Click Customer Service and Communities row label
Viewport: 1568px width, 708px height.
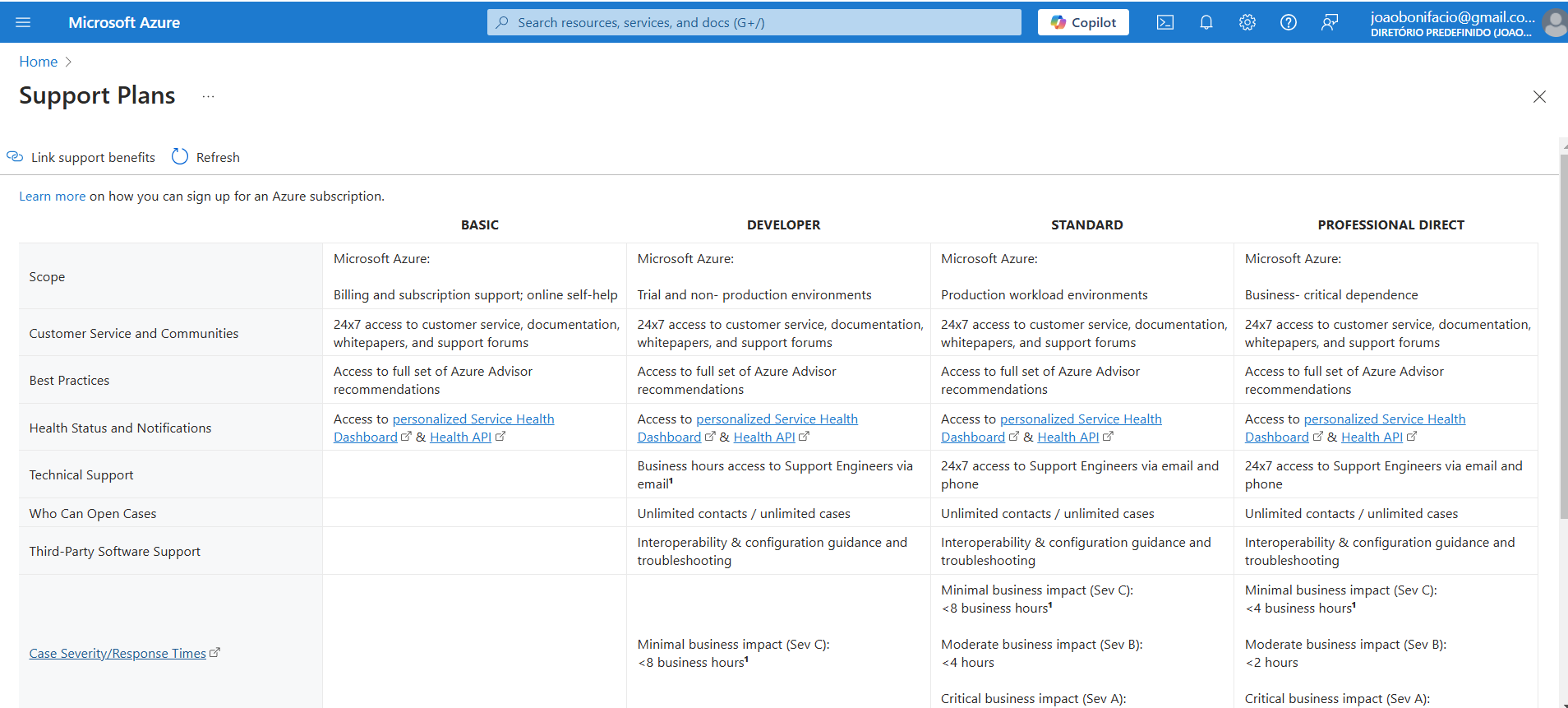(134, 333)
